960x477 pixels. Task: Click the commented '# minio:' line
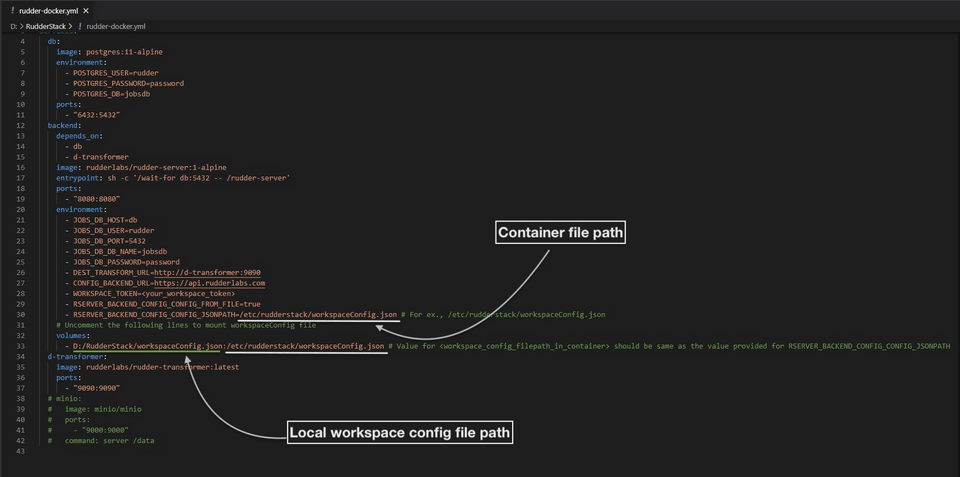64,398
